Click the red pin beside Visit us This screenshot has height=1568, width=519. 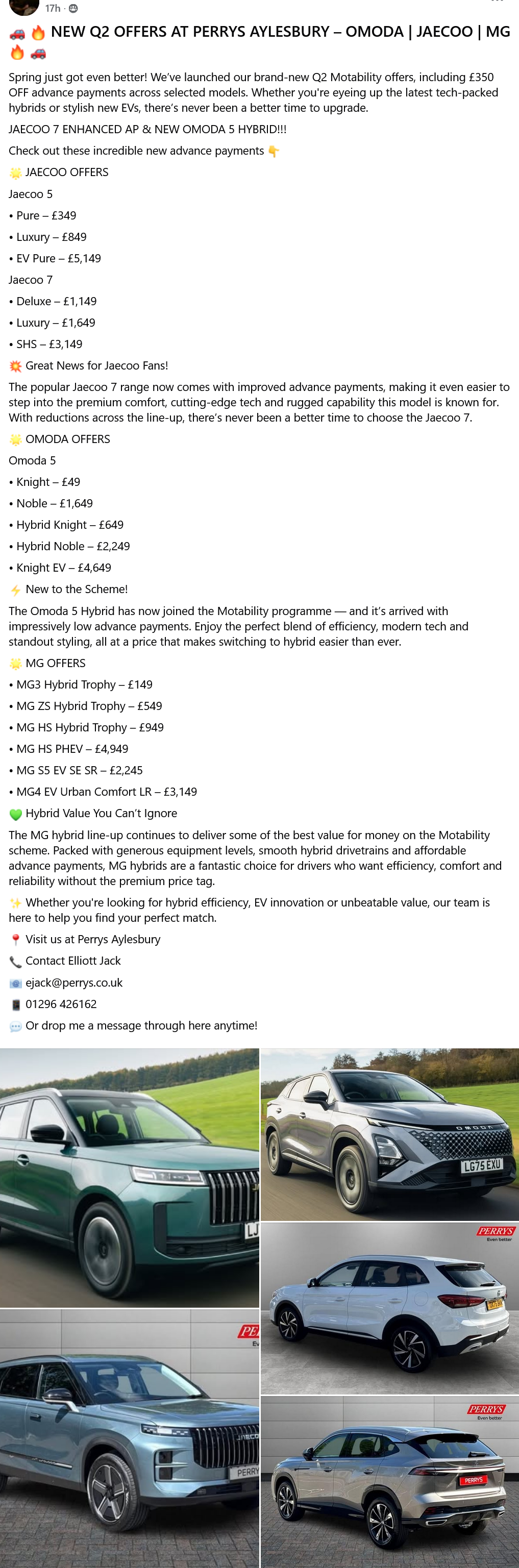(x=15, y=940)
